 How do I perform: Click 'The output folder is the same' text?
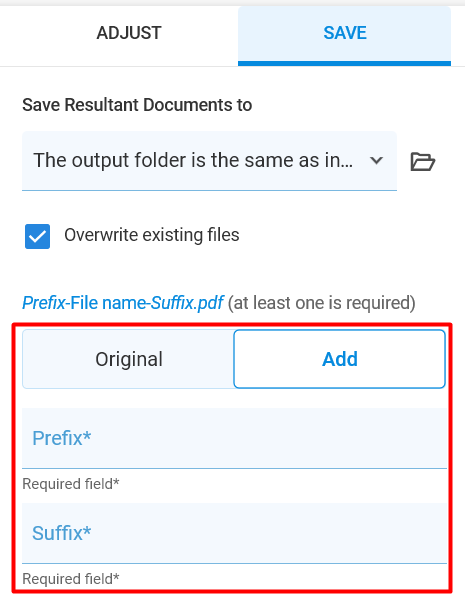tap(193, 160)
